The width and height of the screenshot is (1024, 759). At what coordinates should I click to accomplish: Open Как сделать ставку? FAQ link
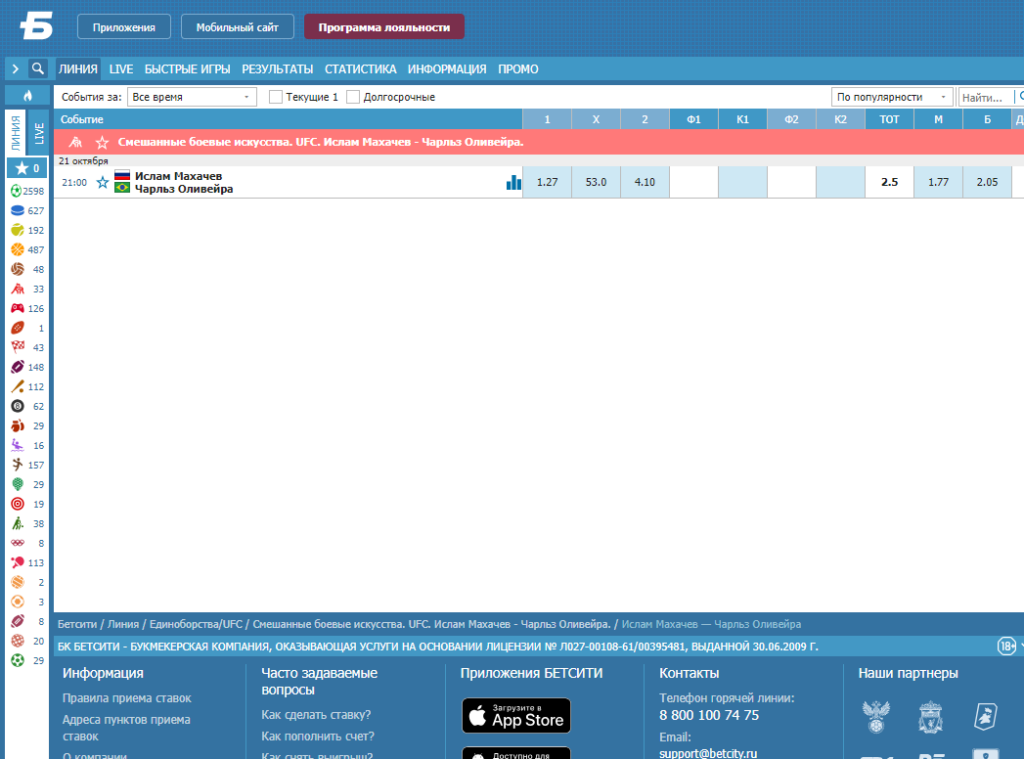click(x=316, y=715)
